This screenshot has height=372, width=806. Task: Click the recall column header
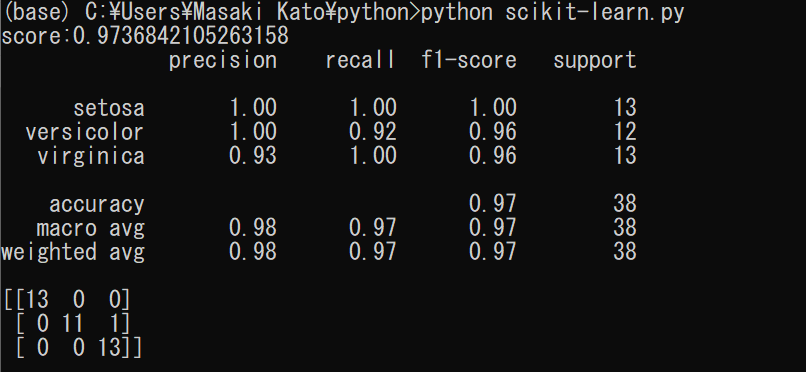coord(361,60)
